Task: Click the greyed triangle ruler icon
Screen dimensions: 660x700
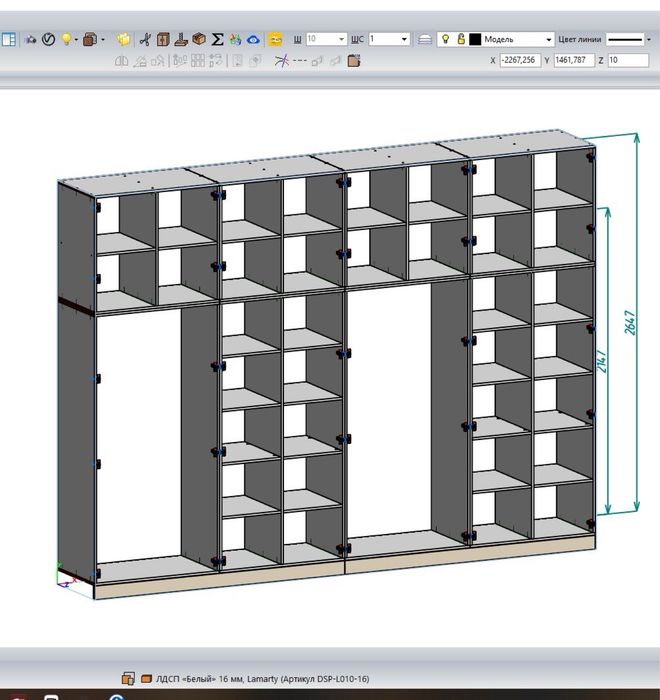Action: pos(140,61)
